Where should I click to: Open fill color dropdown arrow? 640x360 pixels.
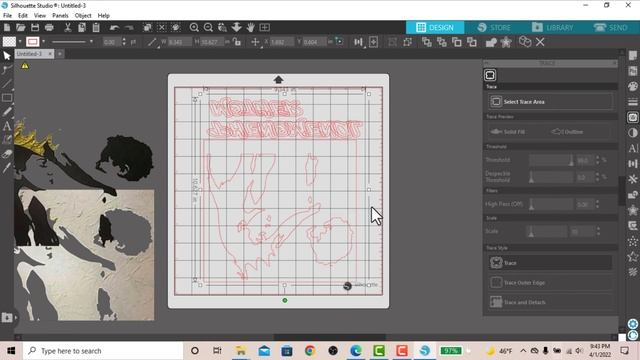pos(20,42)
